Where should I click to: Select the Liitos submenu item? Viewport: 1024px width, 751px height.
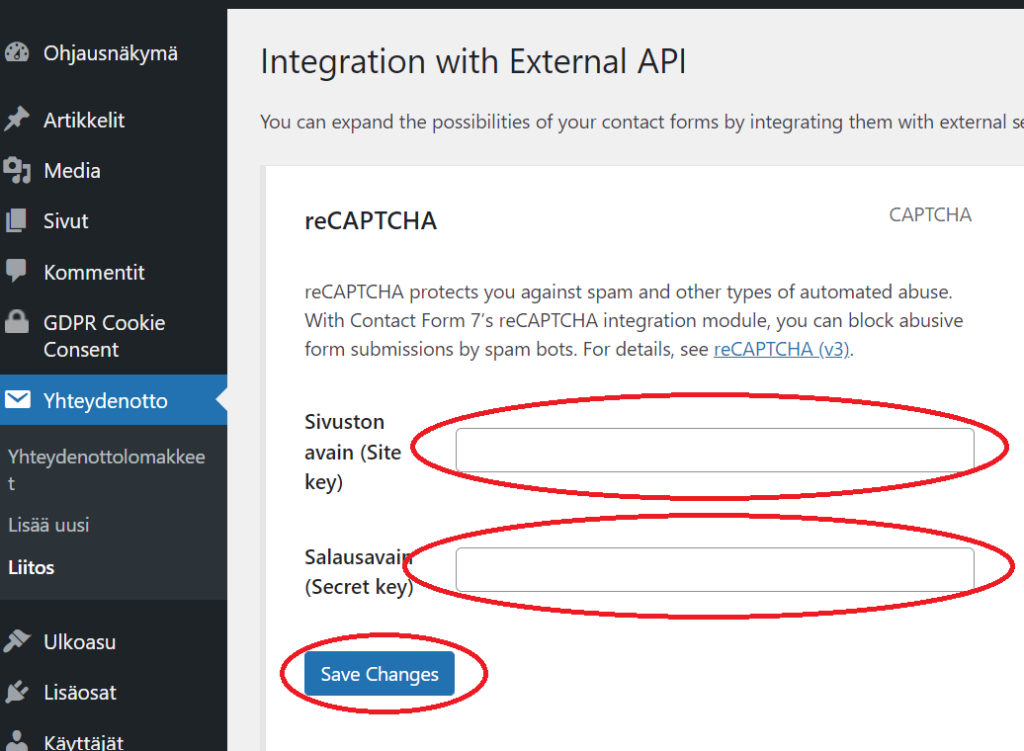(31, 567)
